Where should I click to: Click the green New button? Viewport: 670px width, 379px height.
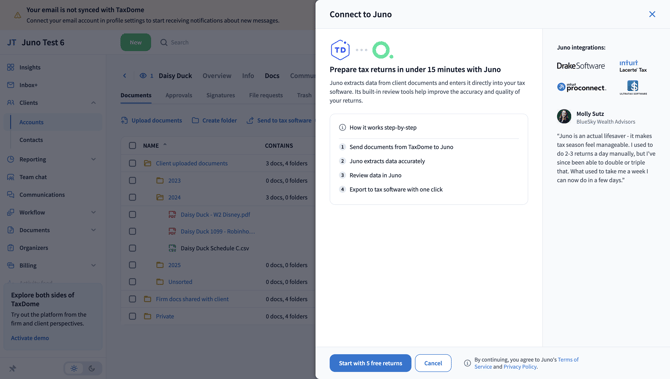coord(135,42)
